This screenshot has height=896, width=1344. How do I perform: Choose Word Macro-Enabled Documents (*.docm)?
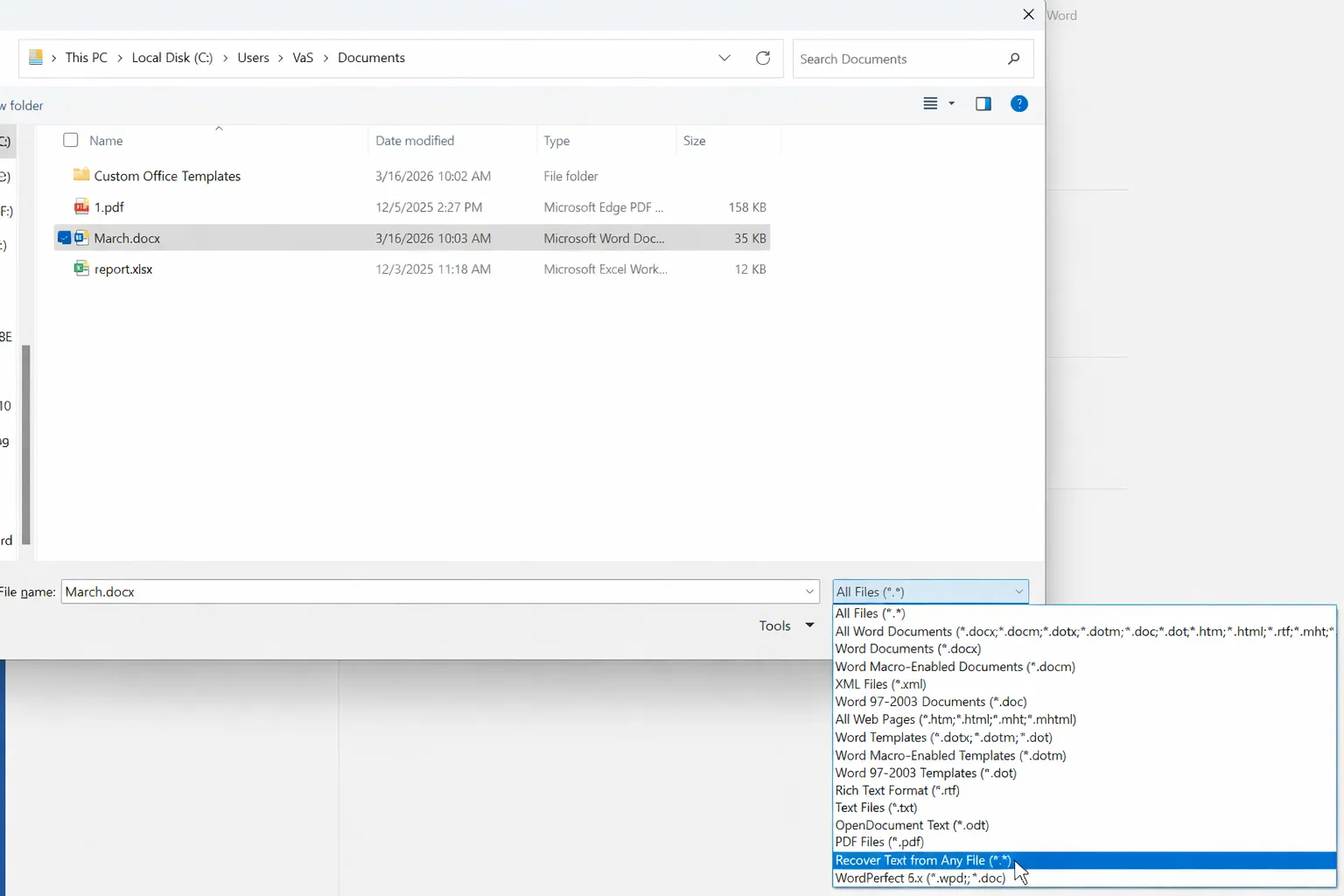click(x=1085, y=667)
